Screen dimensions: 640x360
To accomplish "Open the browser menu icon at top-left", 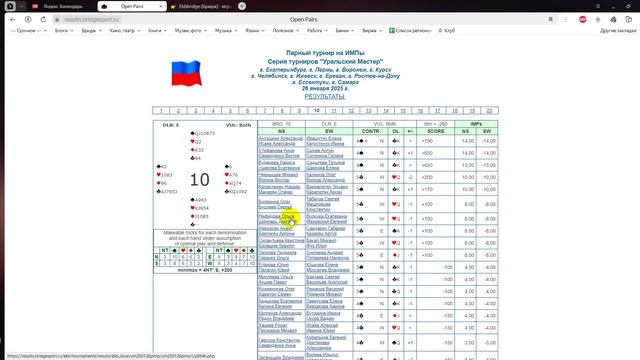I will 10,6.
